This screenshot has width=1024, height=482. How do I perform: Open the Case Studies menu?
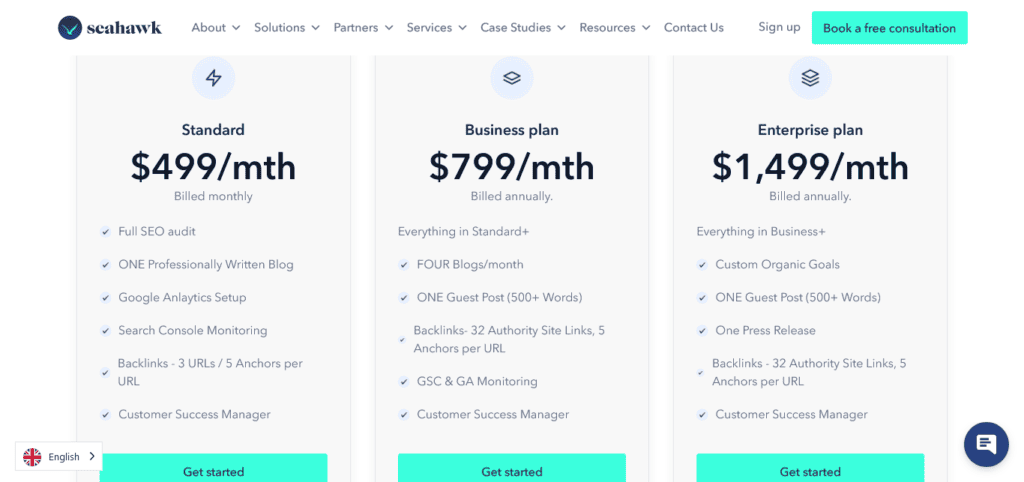(x=522, y=28)
